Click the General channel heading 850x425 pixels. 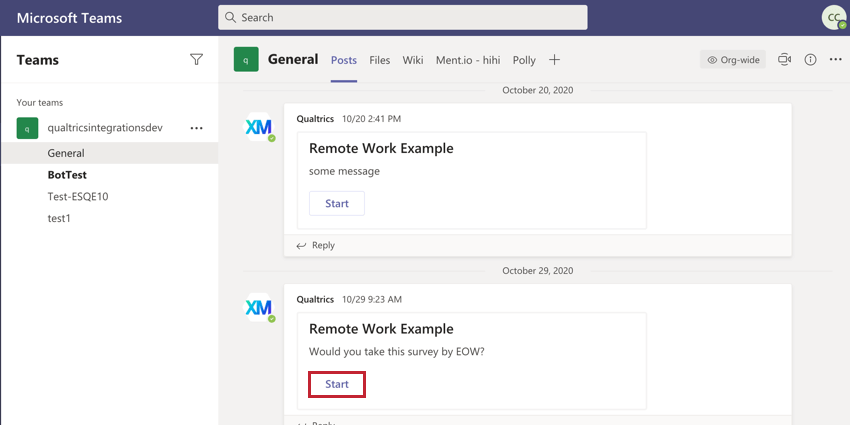[x=293, y=60]
